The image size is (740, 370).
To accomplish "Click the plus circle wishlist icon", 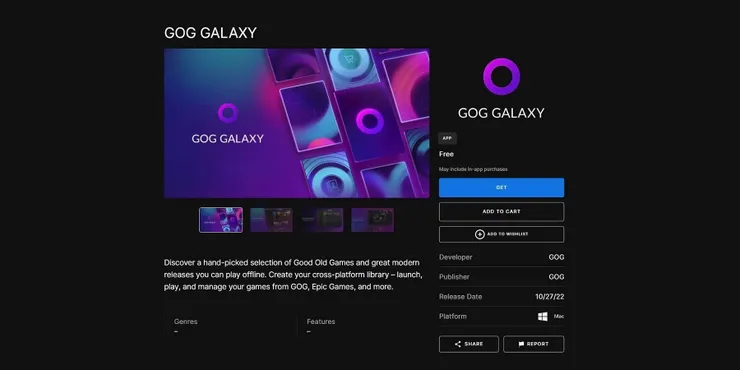I will [x=479, y=234].
